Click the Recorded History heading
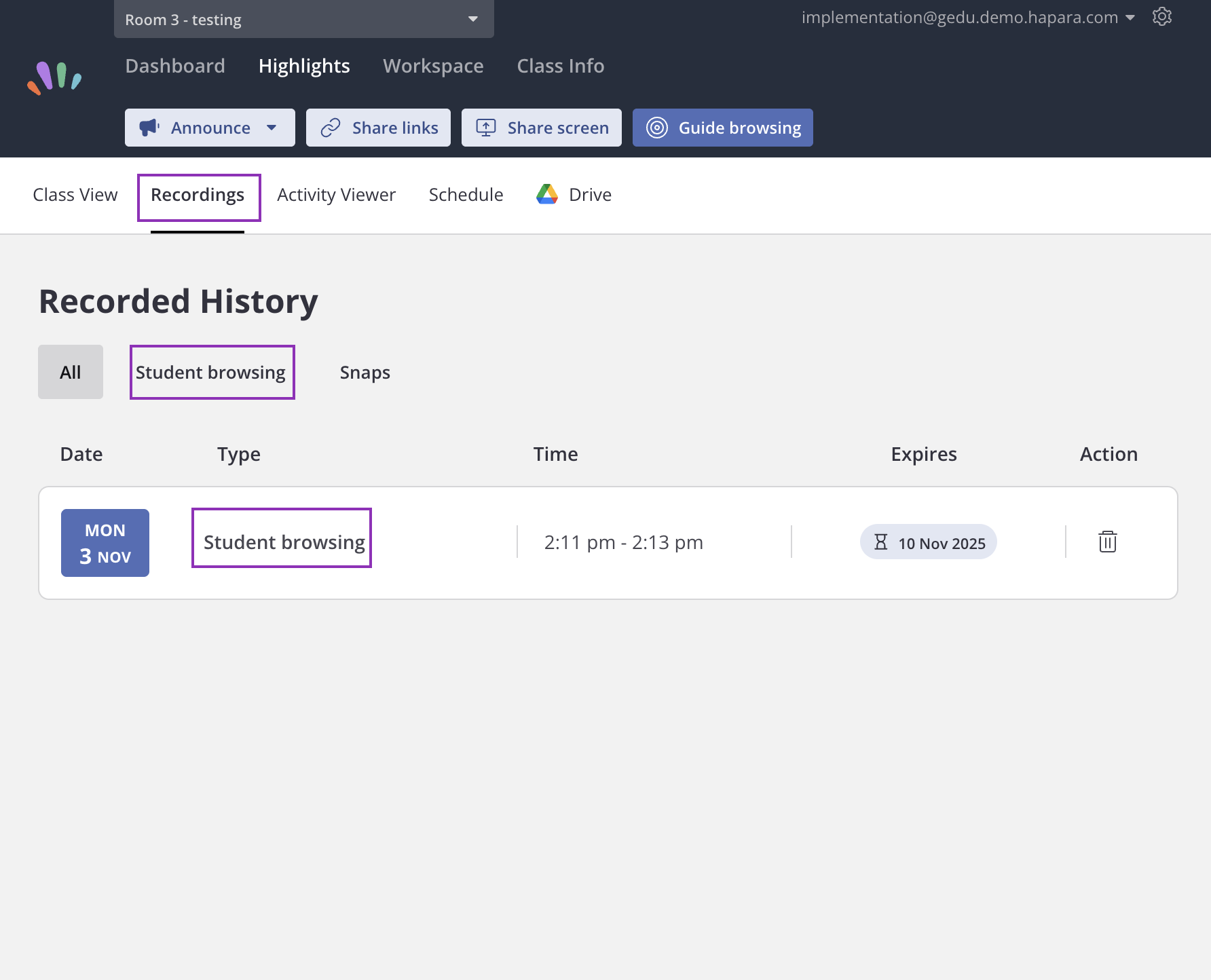The image size is (1211, 980). [x=179, y=301]
